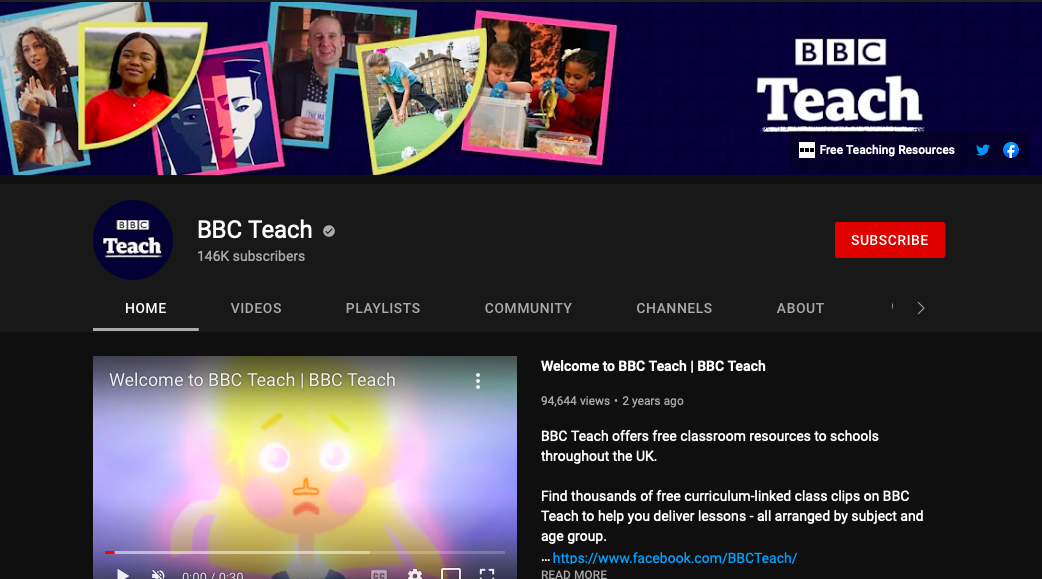Open the Channels tab
Screen dimensions: 1042x579
(674, 308)
